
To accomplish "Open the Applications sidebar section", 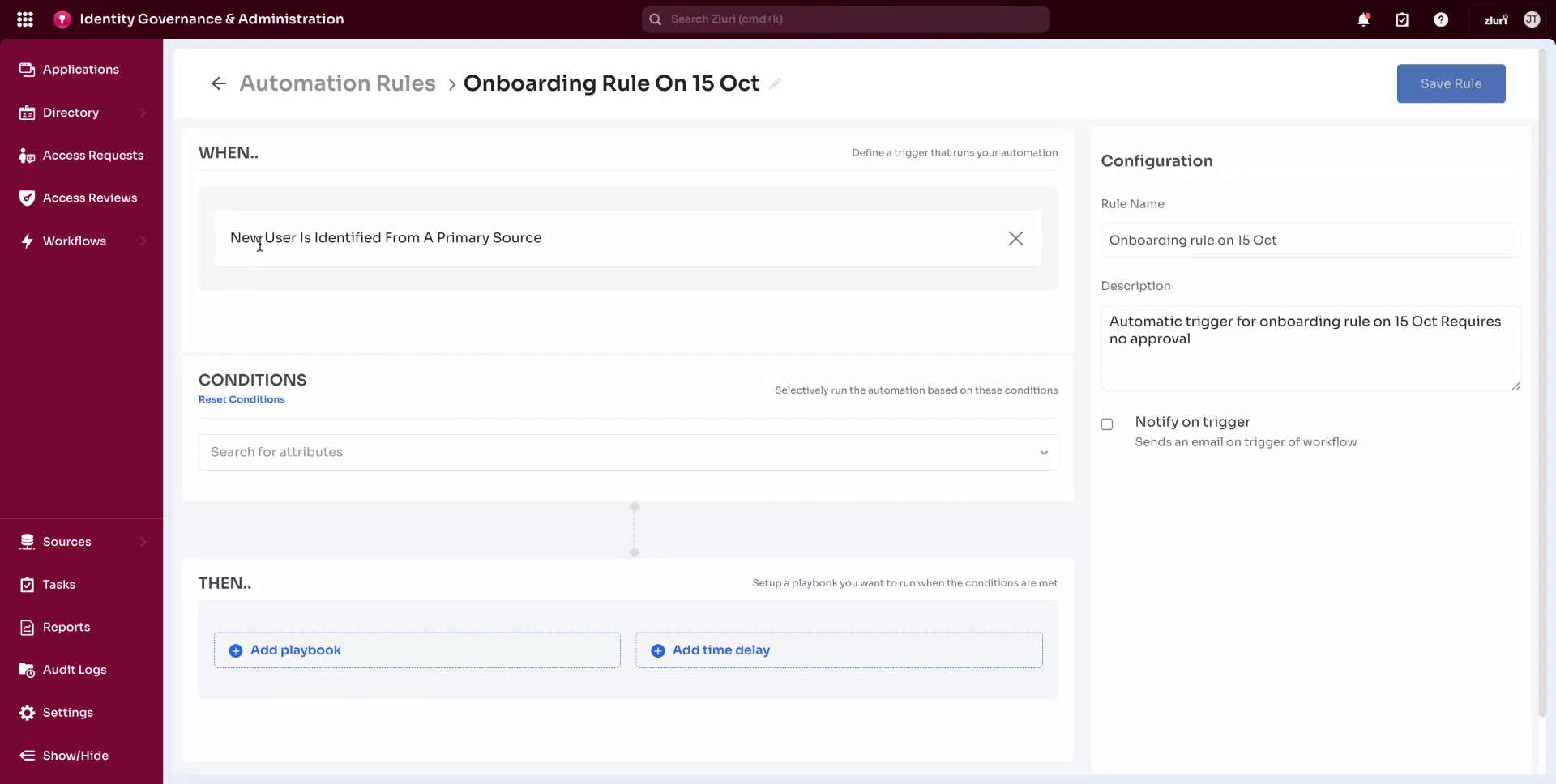I will pos(79,69).
